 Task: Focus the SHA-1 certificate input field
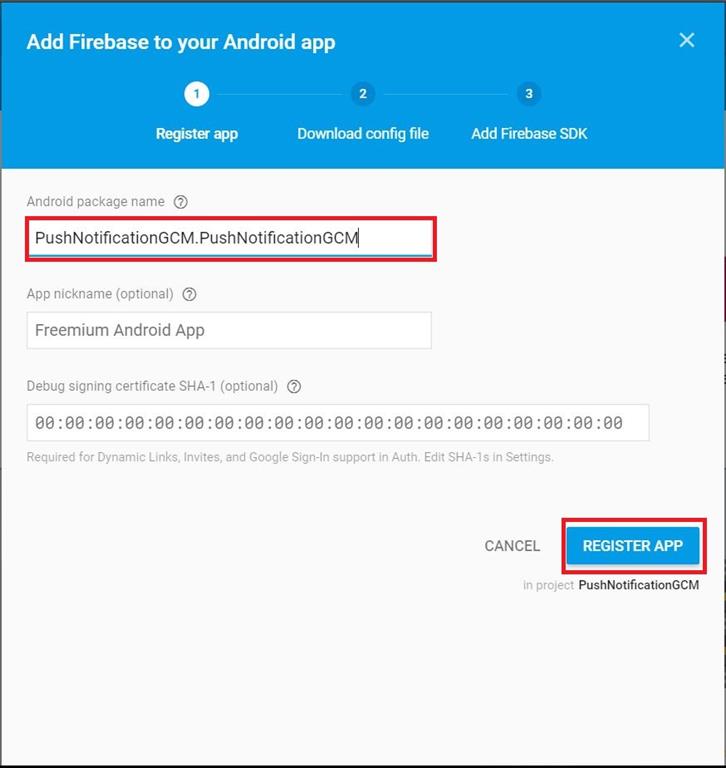click(x=338, y=423)
